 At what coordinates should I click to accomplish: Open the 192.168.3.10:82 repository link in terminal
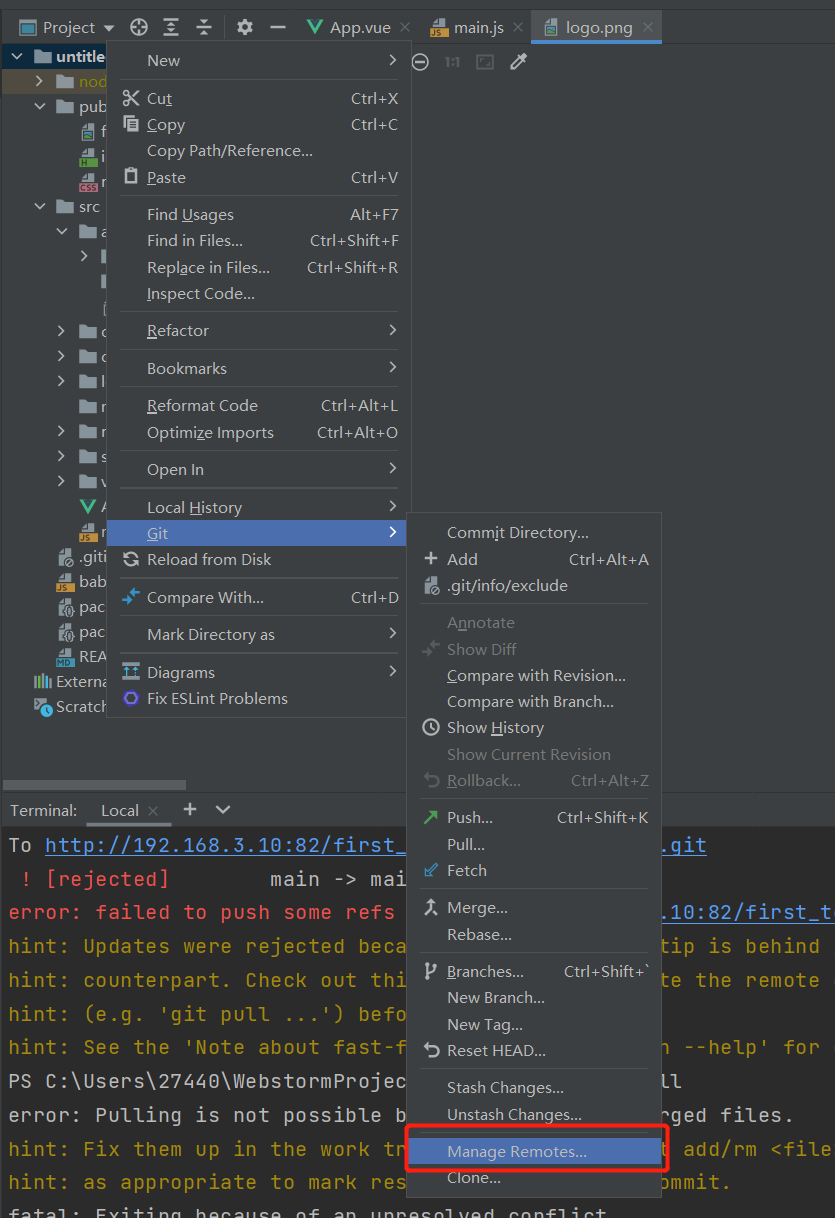(224, 845)
